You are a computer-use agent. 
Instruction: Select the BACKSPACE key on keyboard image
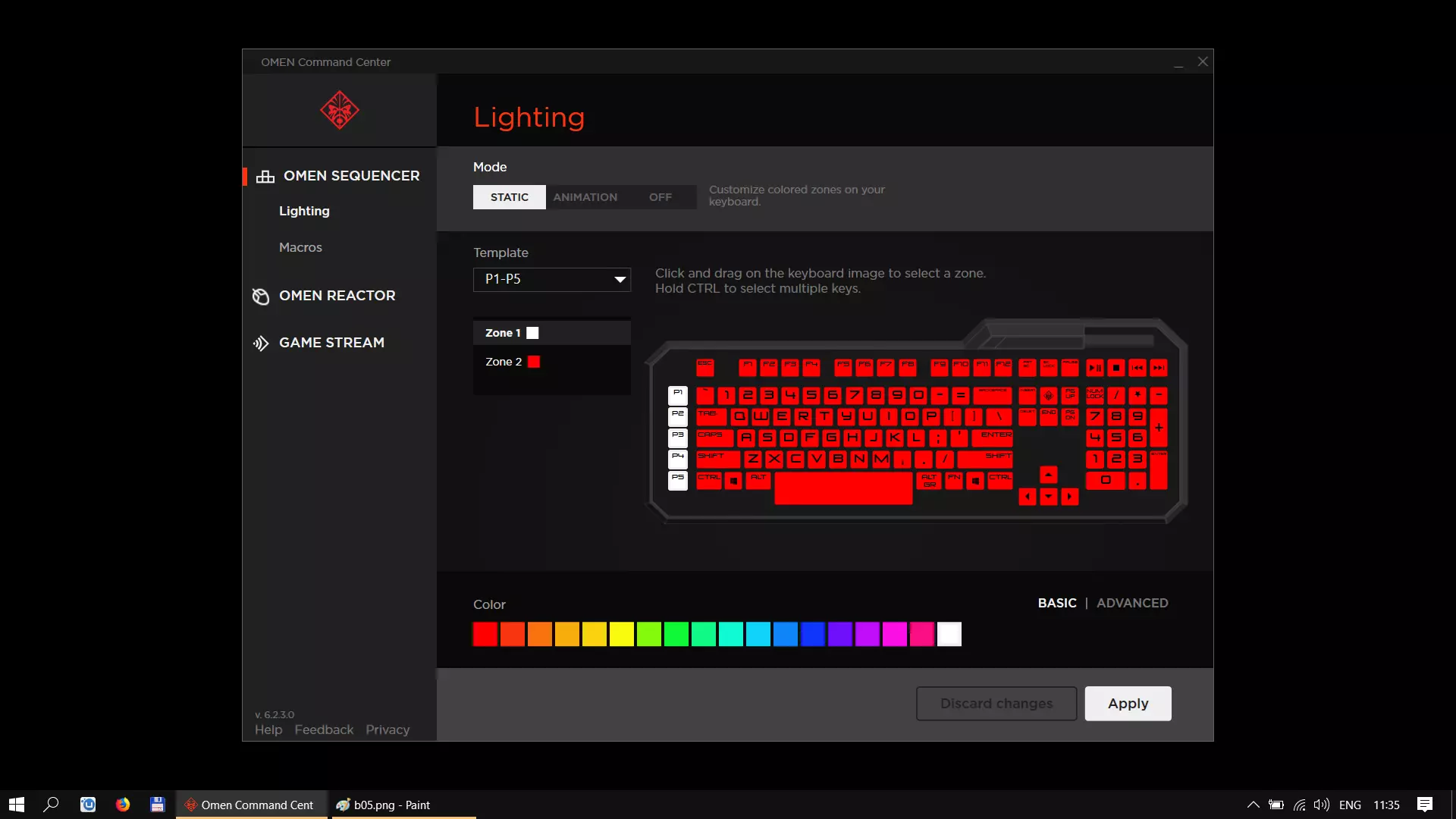click(x=992, y=395)
